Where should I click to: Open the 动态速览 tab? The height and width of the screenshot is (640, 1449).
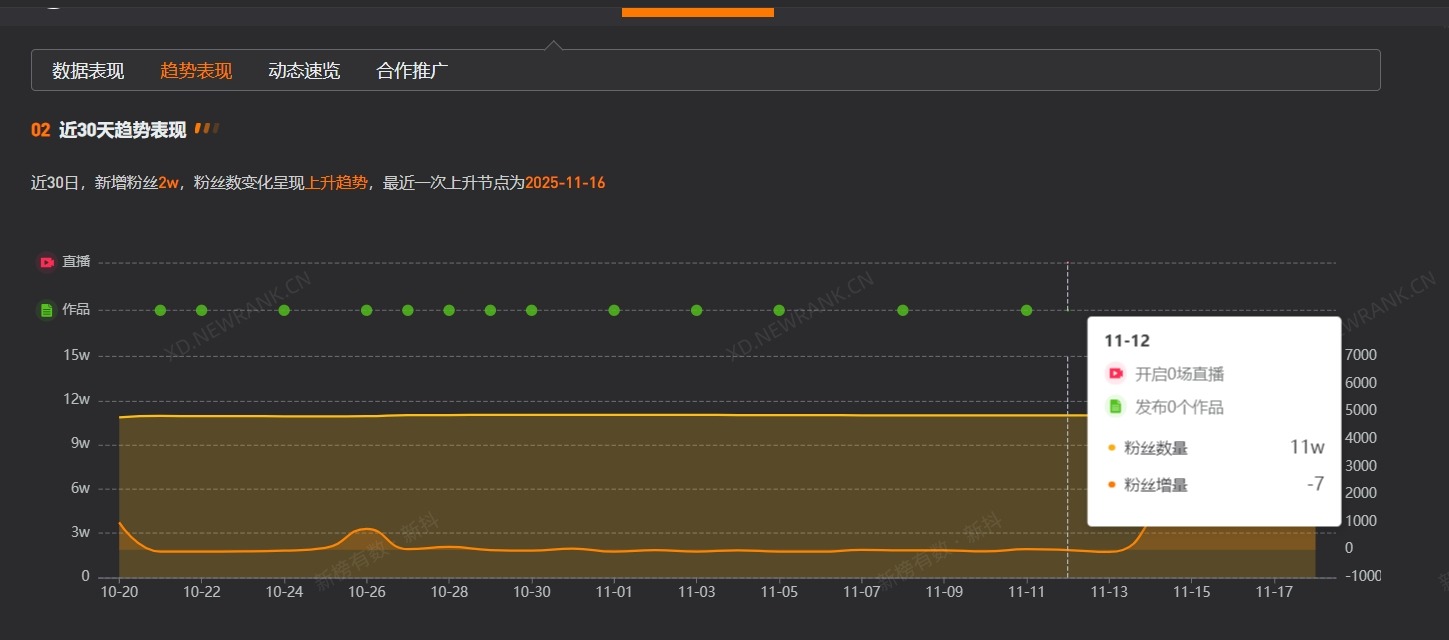point(303,70)
